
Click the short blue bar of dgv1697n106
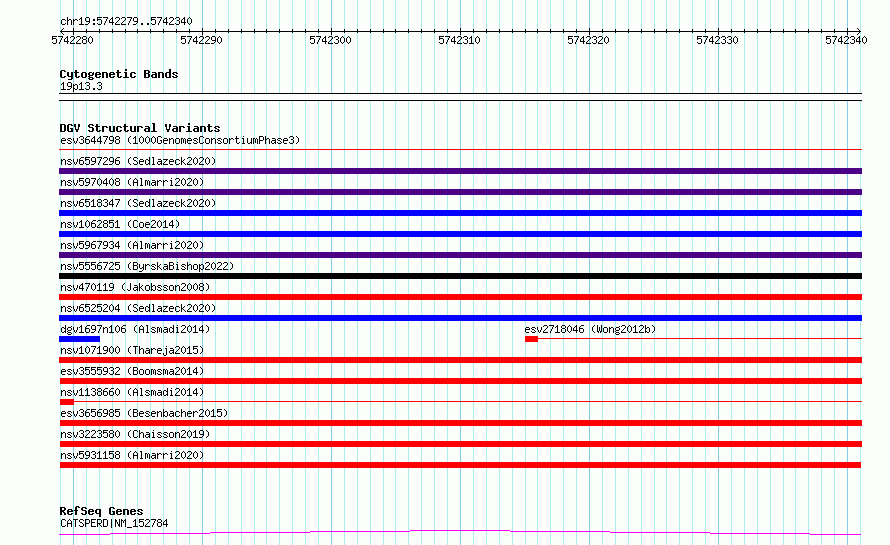pyautogui.click(x=79, y=339)
